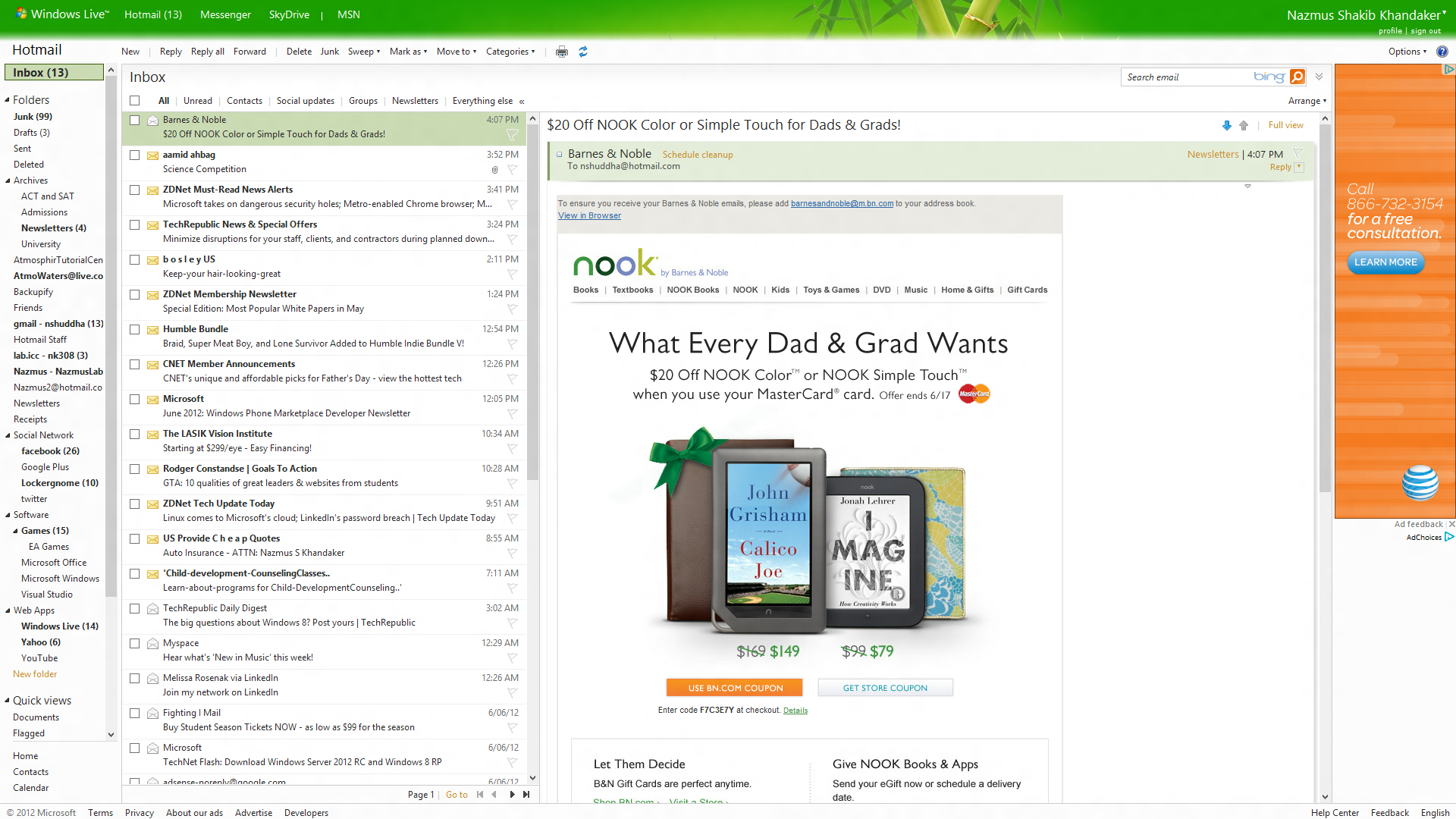The height and width of the screenshot is (819, 1456).
Task: Click the sign out link
Action: click(x=1426, y=31)
